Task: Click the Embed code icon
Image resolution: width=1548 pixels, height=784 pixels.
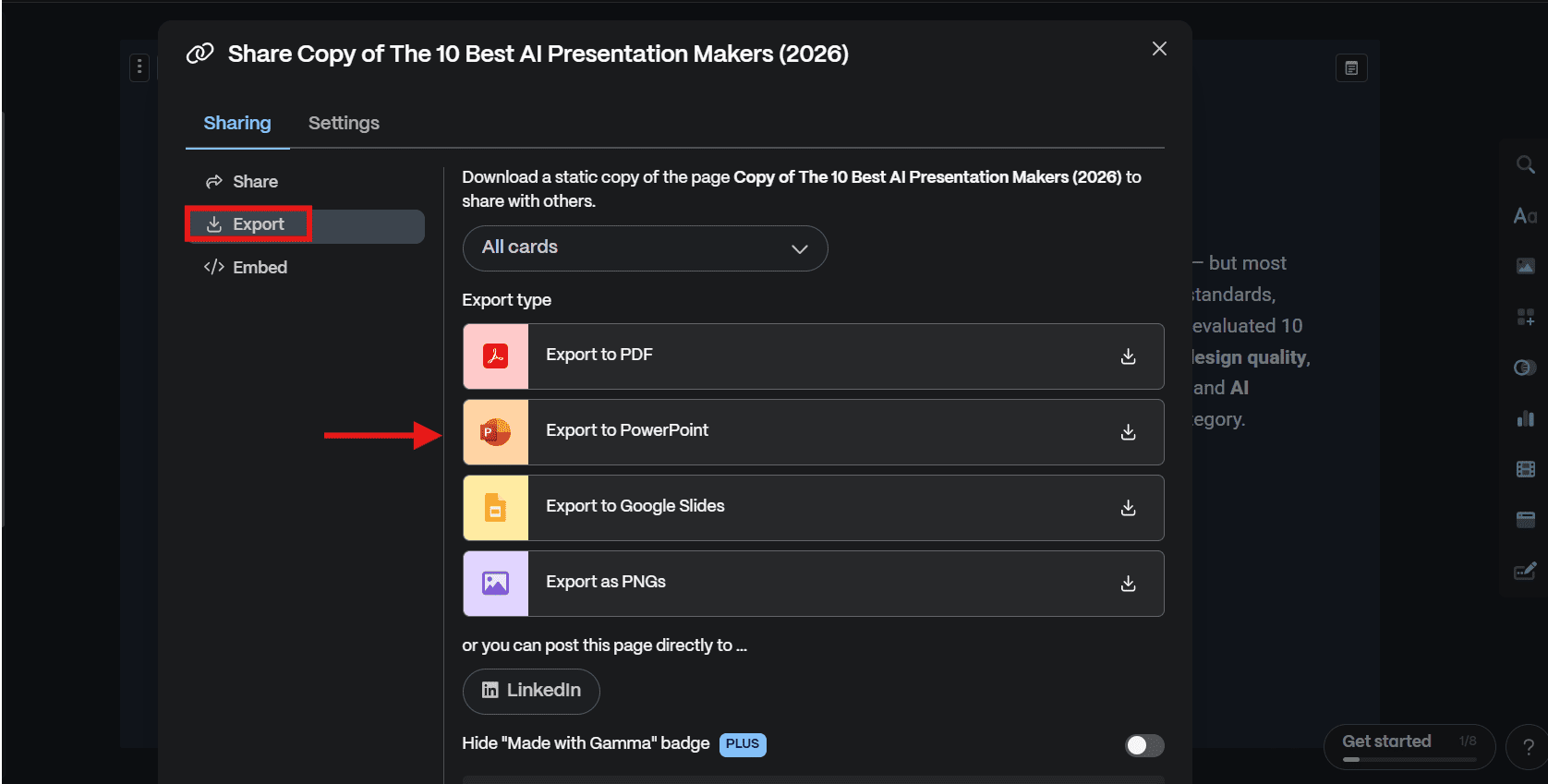Action: coord(214,267)
